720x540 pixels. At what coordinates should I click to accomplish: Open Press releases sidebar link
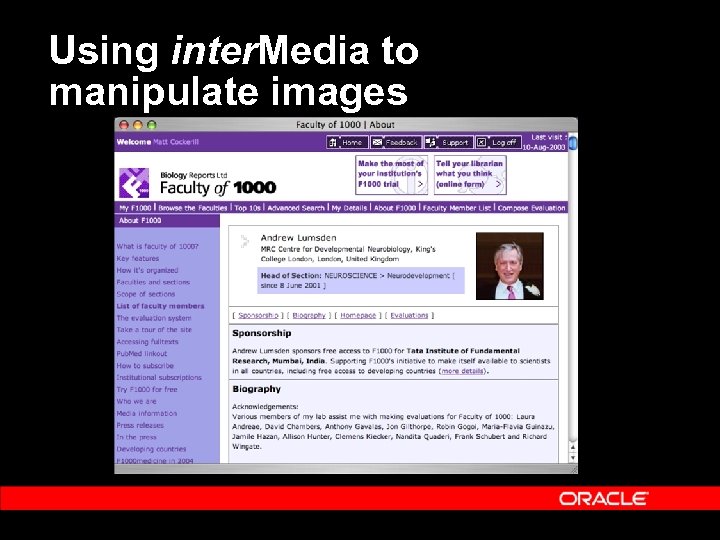pos(140,425)
